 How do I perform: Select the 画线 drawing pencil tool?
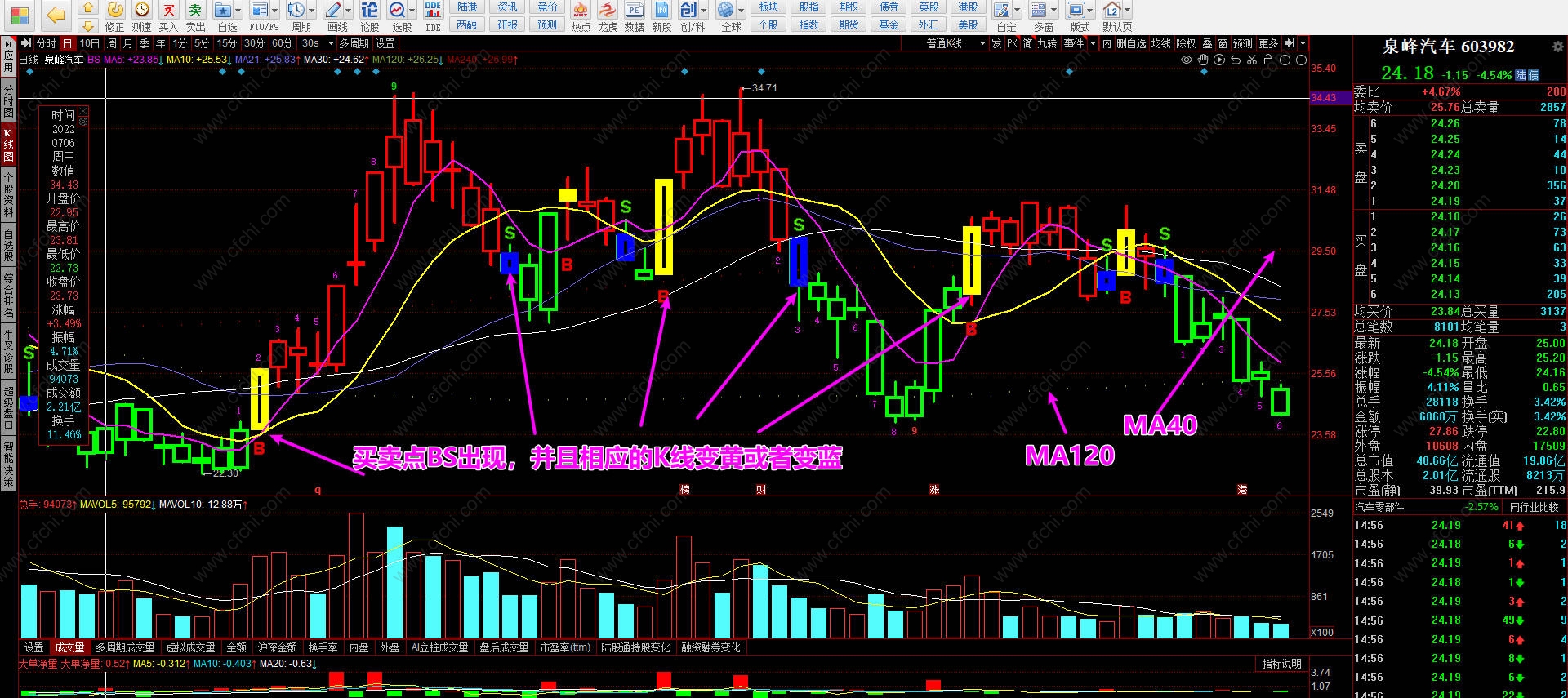333,10
